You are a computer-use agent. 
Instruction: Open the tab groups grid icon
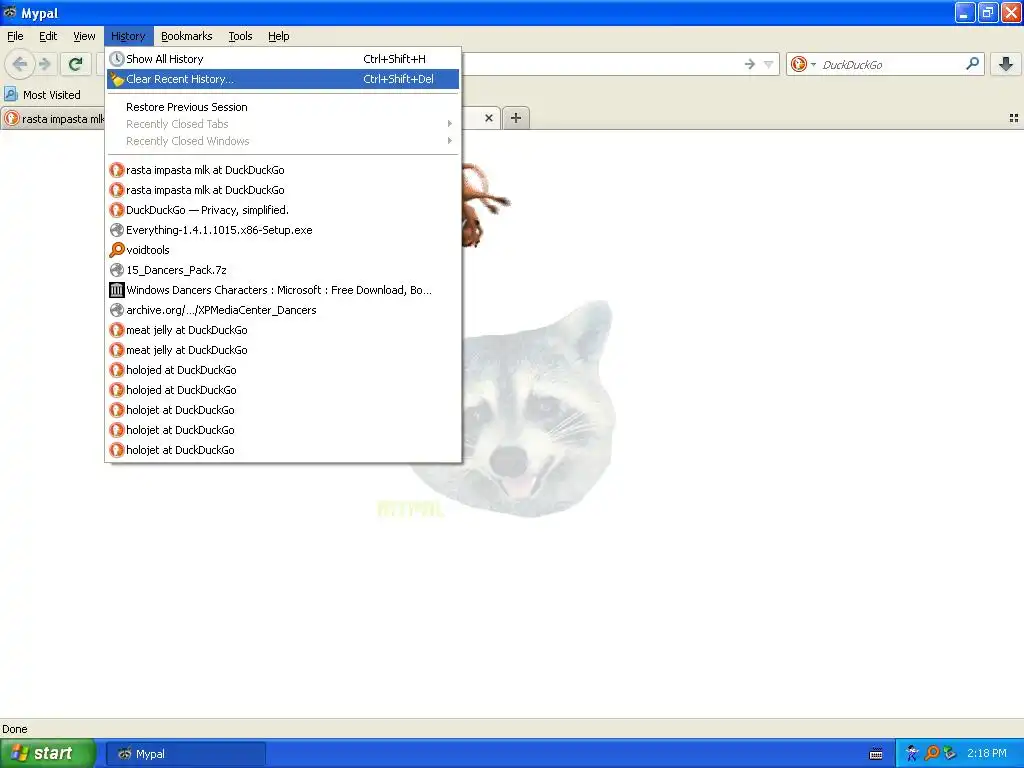(x=1014, y=118)
